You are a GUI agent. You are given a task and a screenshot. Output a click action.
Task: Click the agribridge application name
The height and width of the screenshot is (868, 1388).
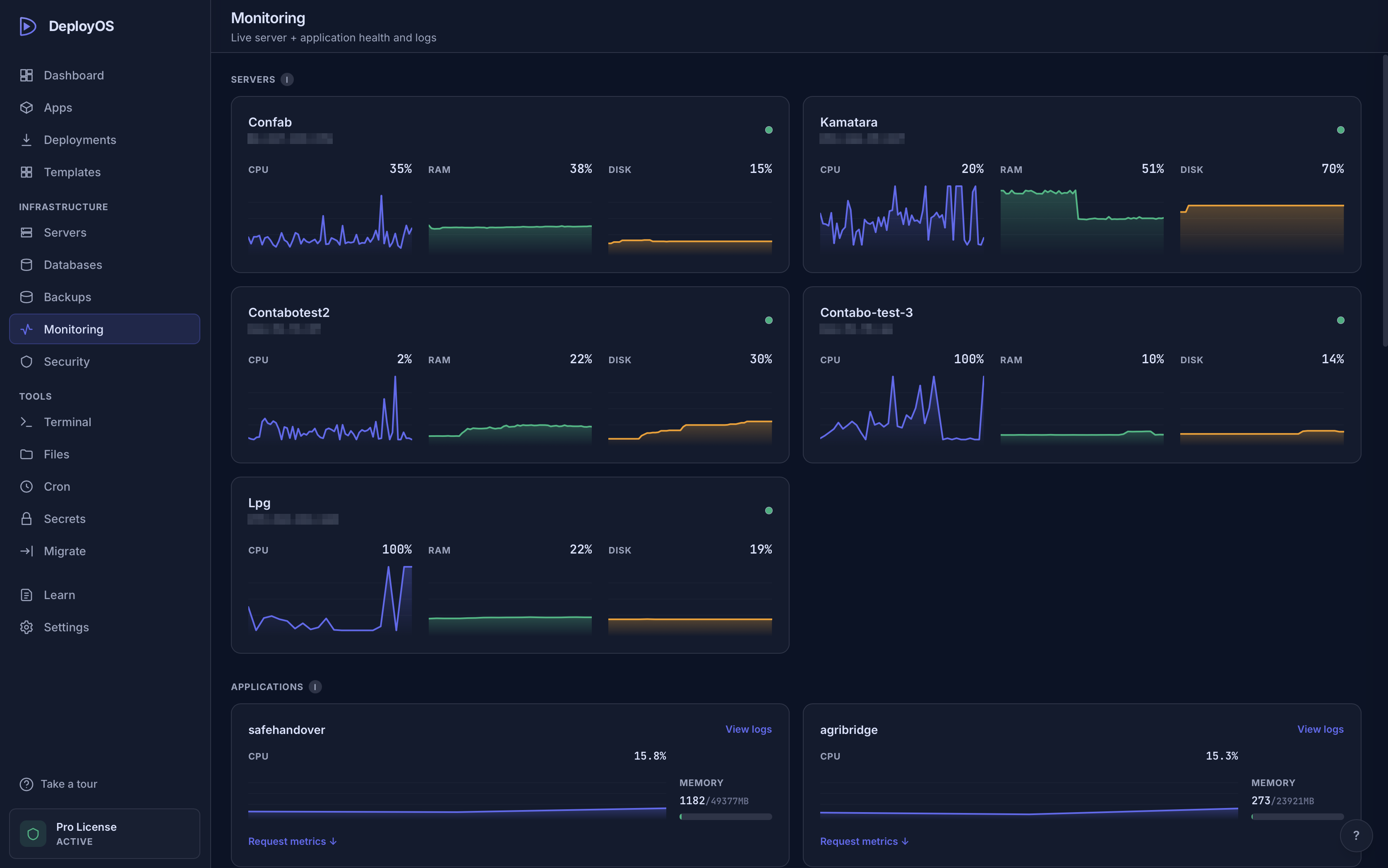click(x=849, y=730)
